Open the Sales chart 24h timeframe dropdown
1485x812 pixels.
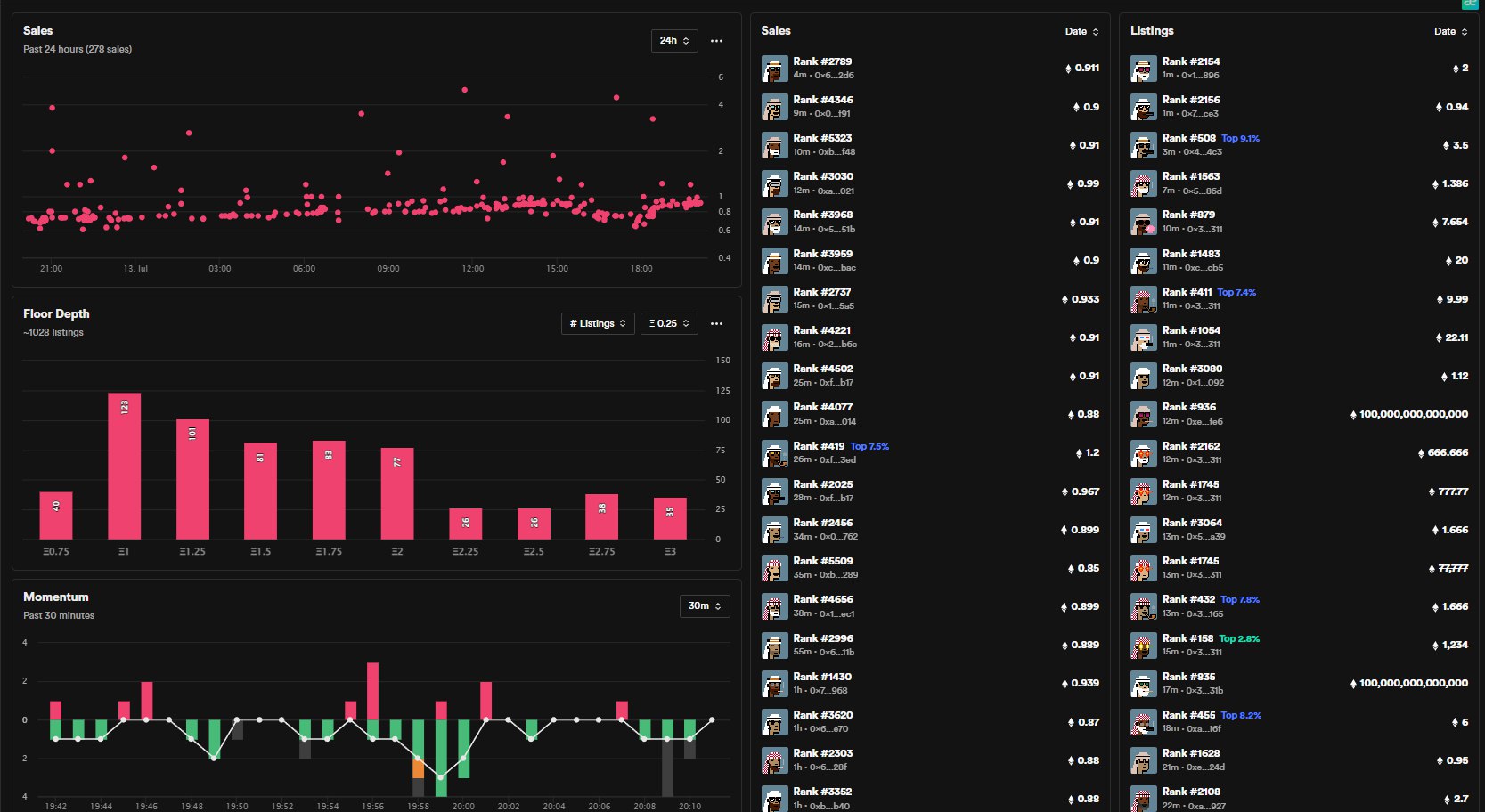coord(674,41)
